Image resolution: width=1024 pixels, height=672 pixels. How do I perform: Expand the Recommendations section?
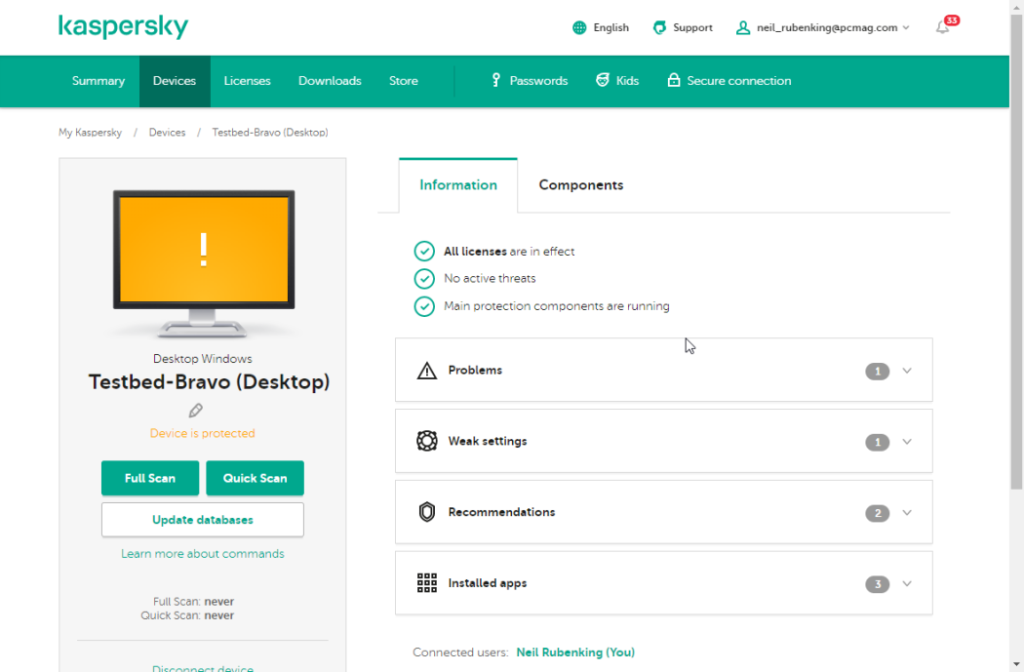click(x=906, y=512)
